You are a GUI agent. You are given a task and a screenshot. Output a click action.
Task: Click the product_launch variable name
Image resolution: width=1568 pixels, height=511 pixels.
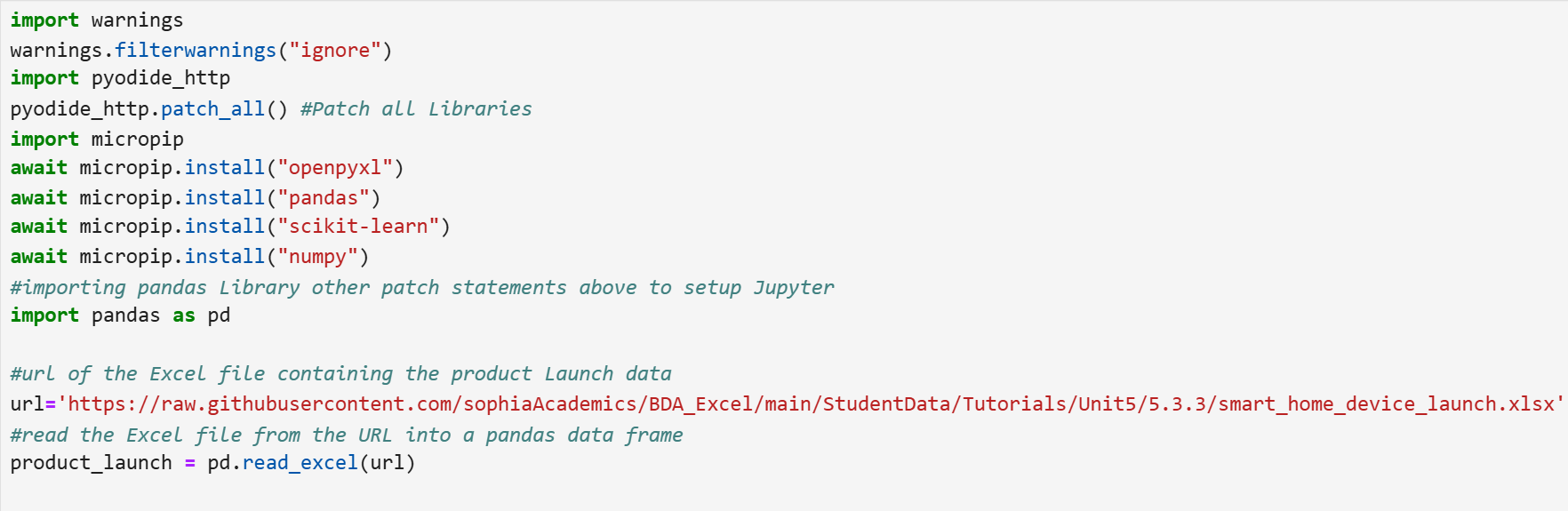click(x=91, y=463)
